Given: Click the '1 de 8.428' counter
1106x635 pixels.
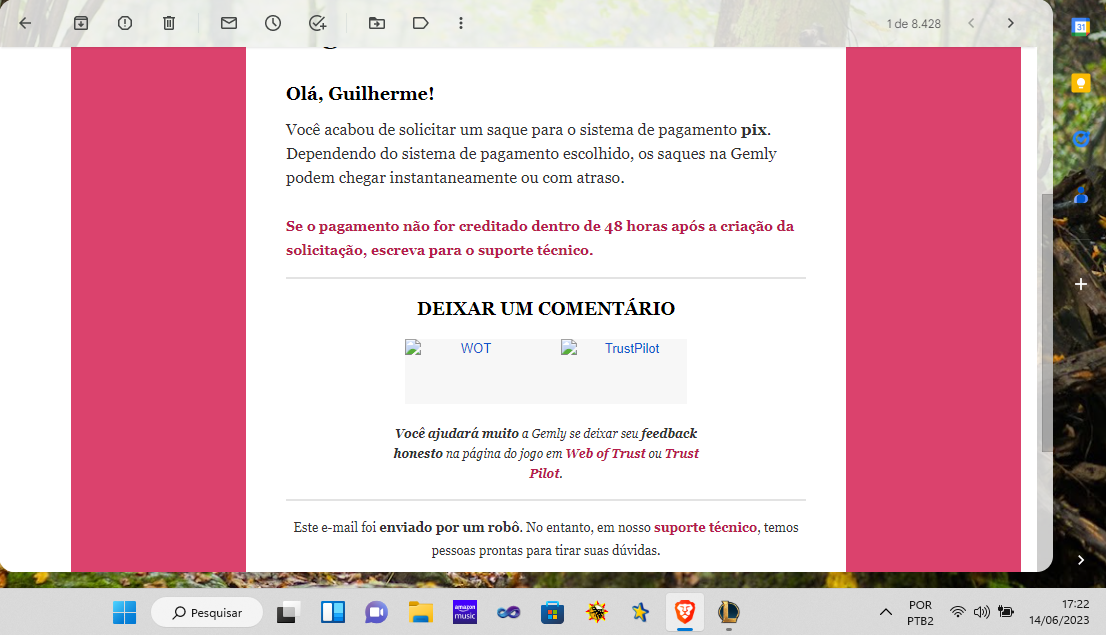Looking at the screenshot, I should coord(913,24).
